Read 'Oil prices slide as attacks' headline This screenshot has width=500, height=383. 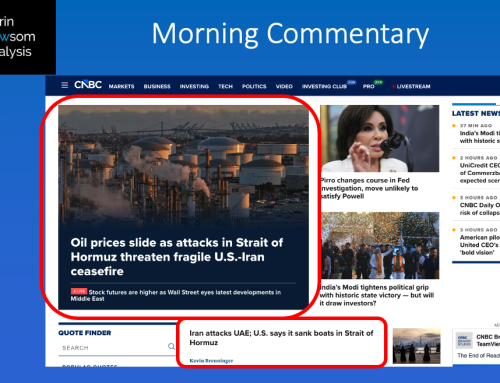[177, 257]
